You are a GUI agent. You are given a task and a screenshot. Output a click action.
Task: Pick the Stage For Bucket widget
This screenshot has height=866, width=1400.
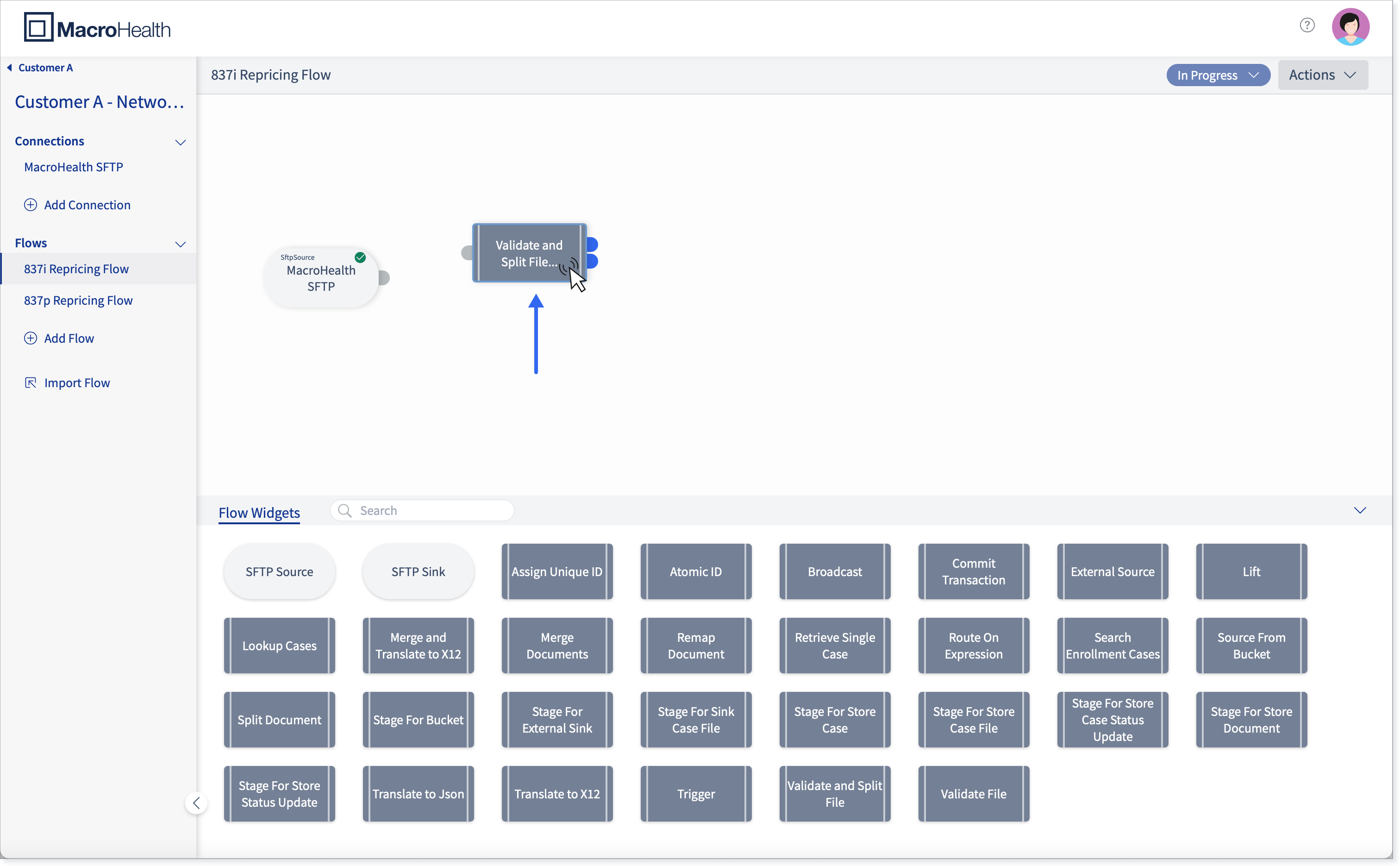(x=418, y=719)
